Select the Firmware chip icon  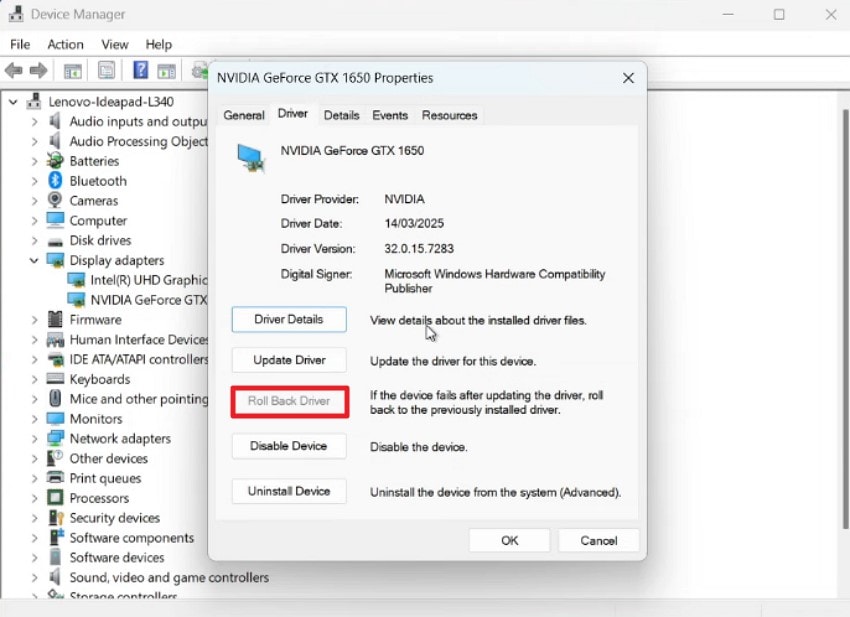pyautogui.click(x=55, y=319)
